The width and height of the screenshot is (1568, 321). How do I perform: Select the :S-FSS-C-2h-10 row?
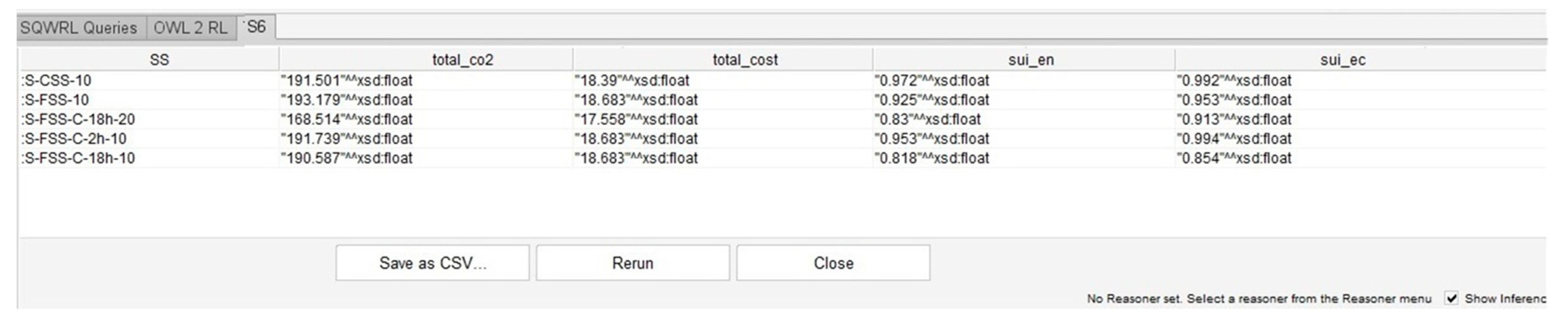tap(74, 139)
